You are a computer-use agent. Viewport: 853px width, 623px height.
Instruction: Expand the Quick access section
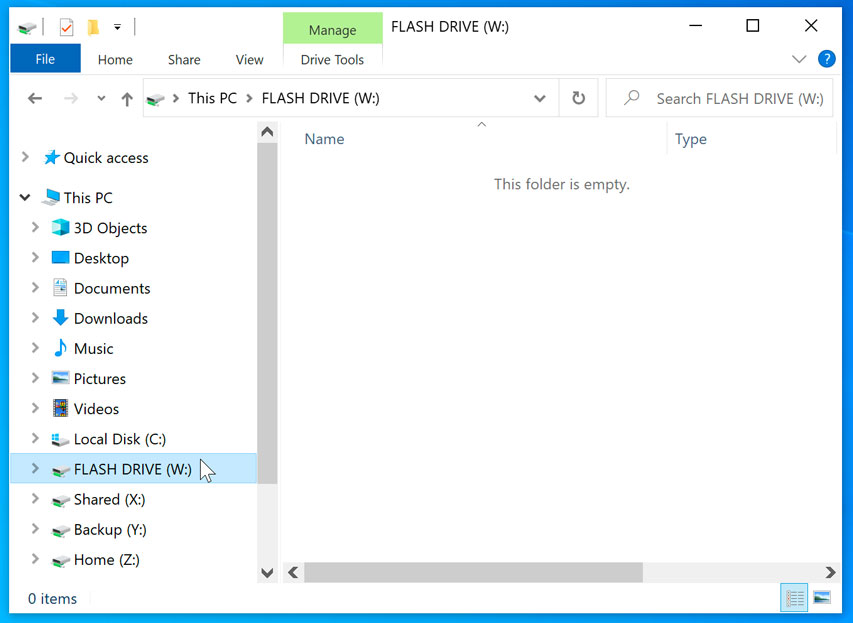(x=24, y=157)
